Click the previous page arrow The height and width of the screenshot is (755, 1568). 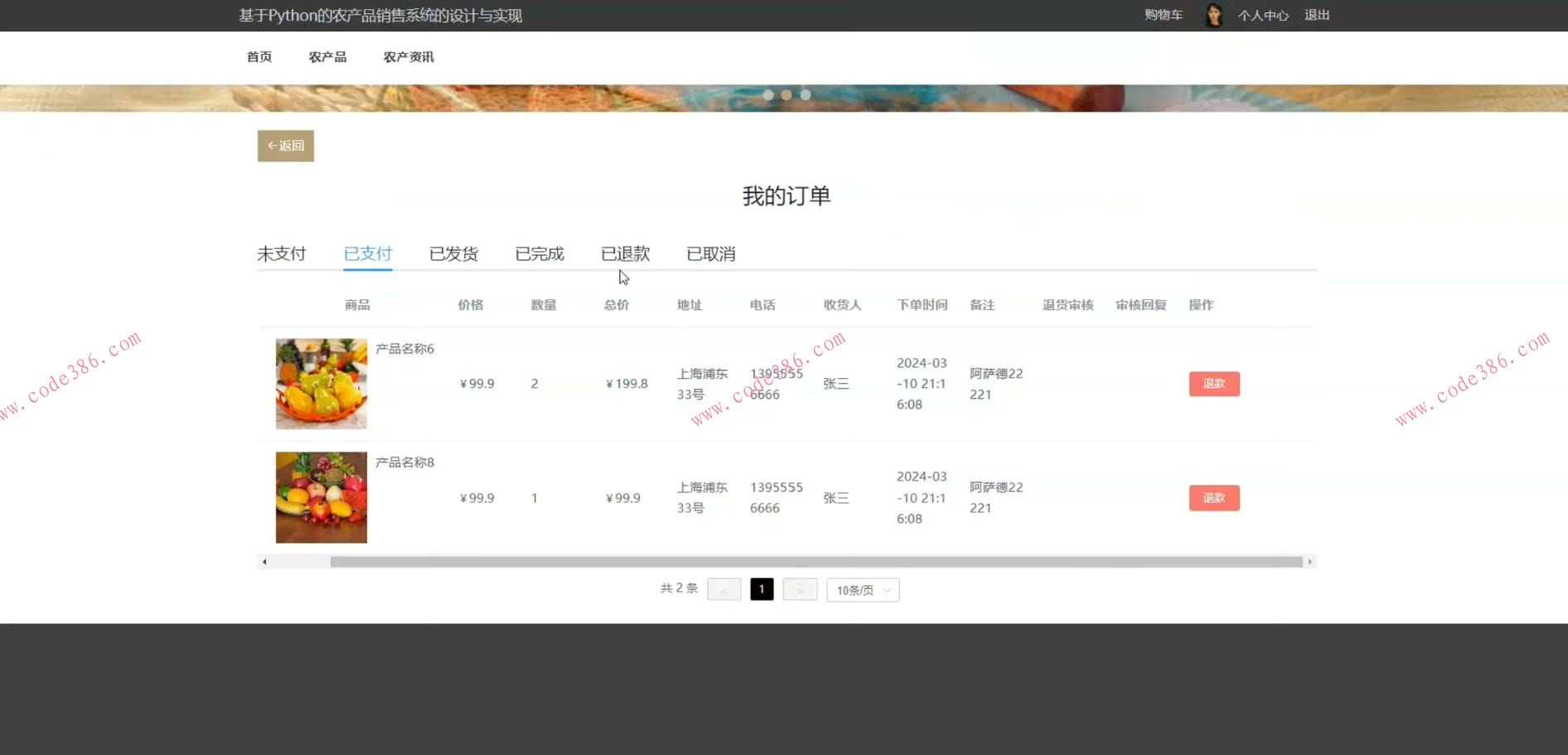(724, 589)
